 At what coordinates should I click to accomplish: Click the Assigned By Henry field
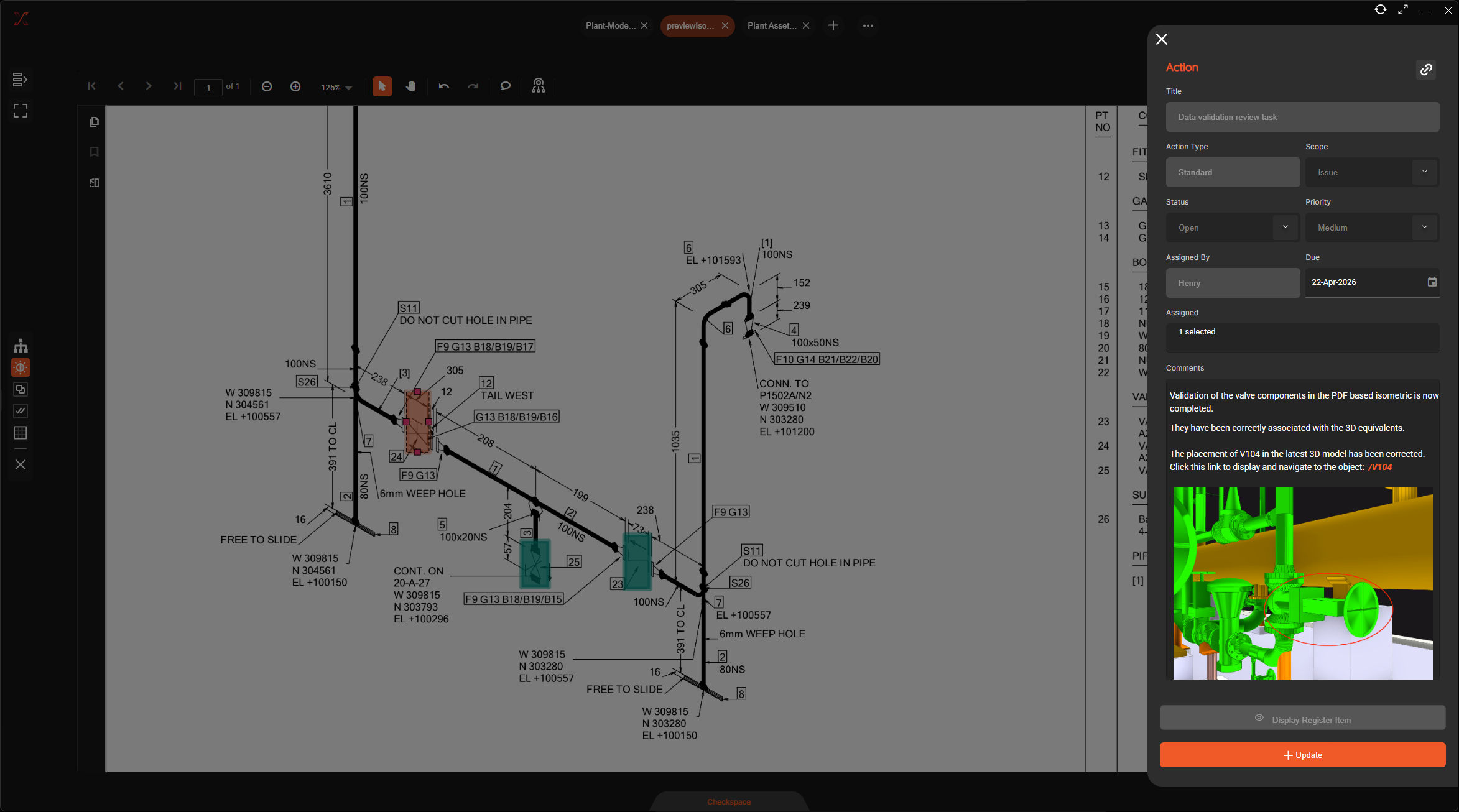tap(1233, 283)
